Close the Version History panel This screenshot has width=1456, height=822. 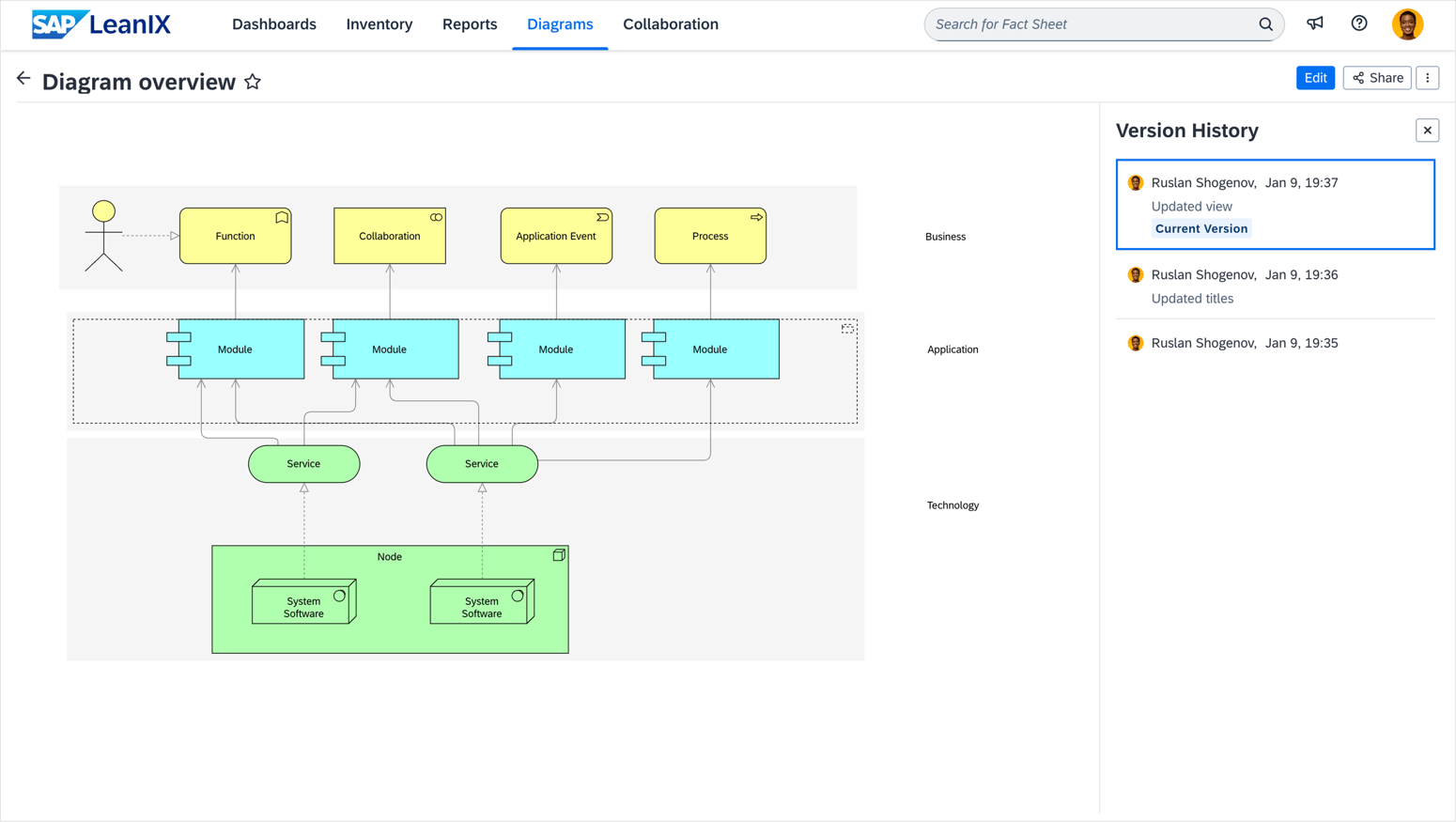tap(1427, 131)
